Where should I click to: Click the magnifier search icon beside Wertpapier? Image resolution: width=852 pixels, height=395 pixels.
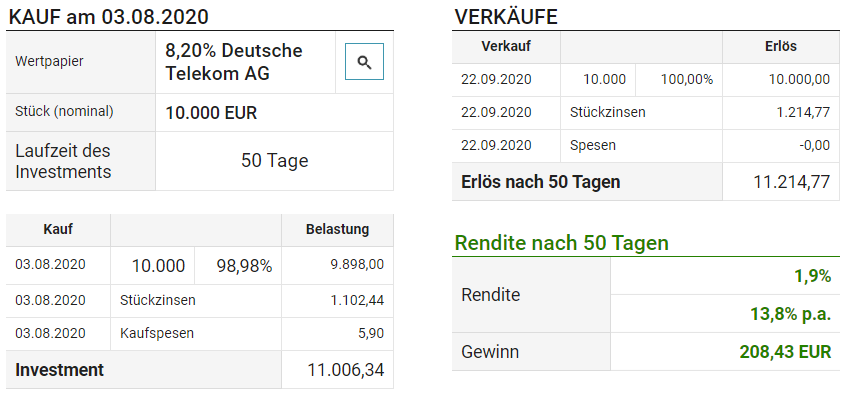(364, 62)
